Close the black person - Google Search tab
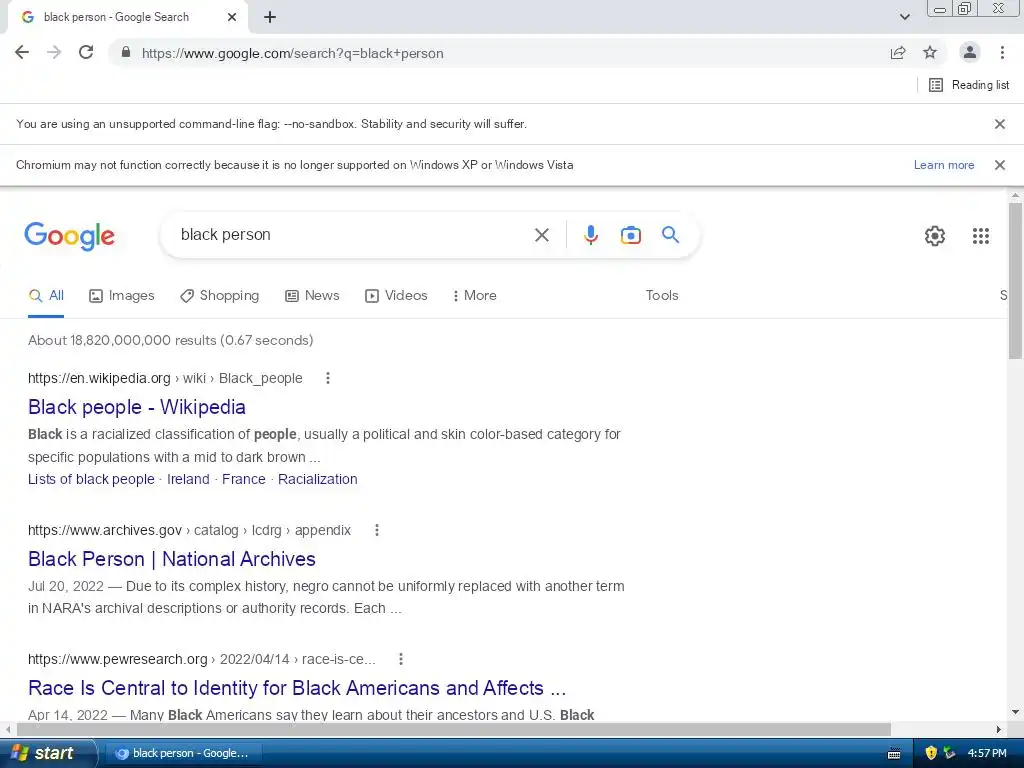Viewport: 1024px width, 768px height. pos(232,18)
